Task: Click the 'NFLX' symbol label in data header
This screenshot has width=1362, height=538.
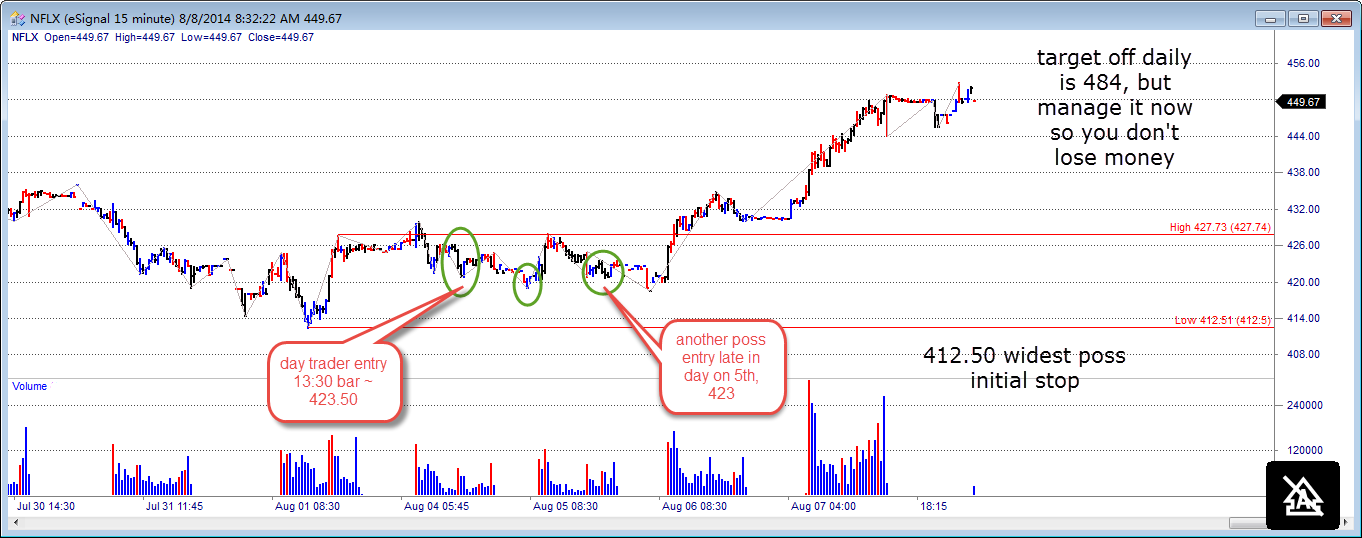Action: (x=23, y=38)
